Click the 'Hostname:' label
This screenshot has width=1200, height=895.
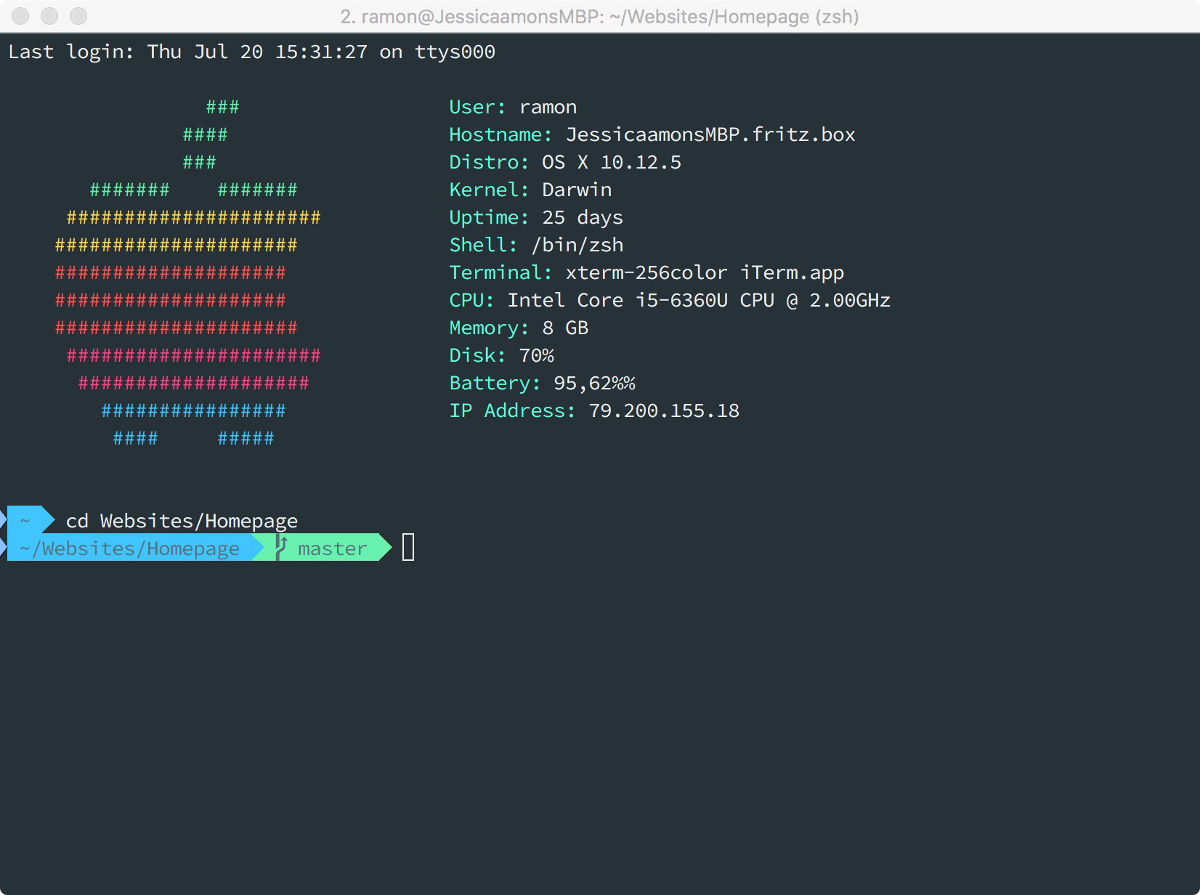click(501, 135)
